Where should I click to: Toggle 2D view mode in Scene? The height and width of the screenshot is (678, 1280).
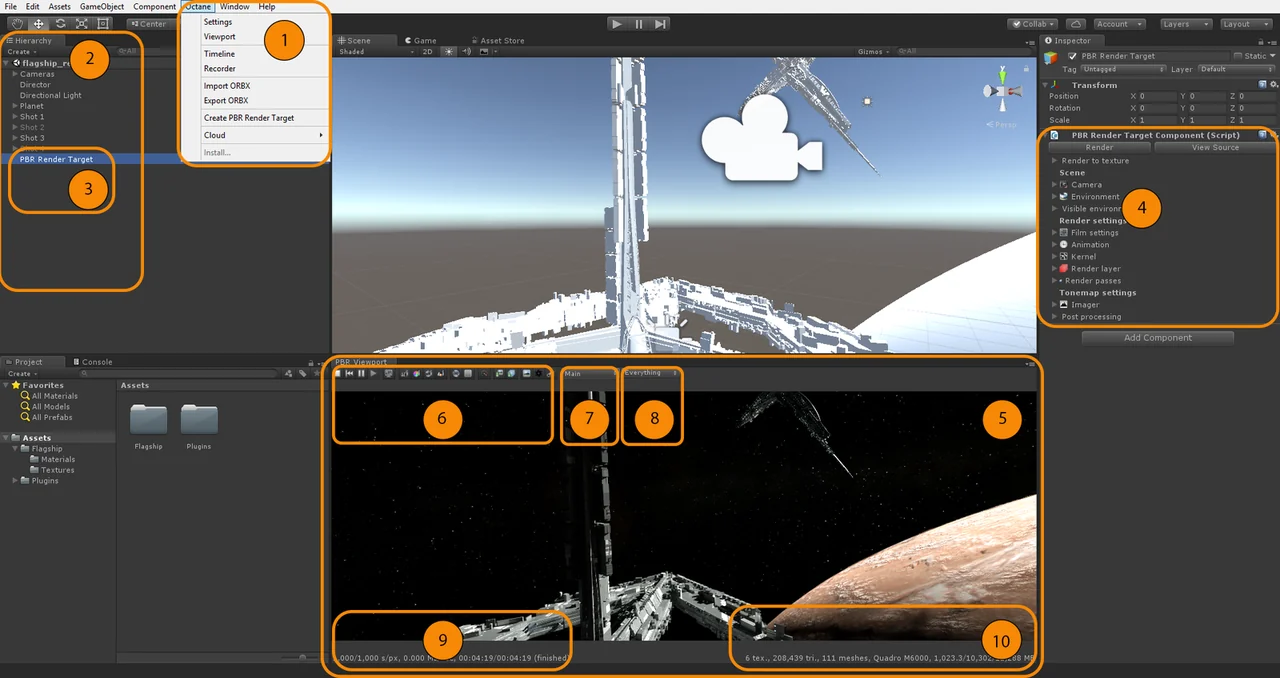pyautogui.click(x=427, y=51)
